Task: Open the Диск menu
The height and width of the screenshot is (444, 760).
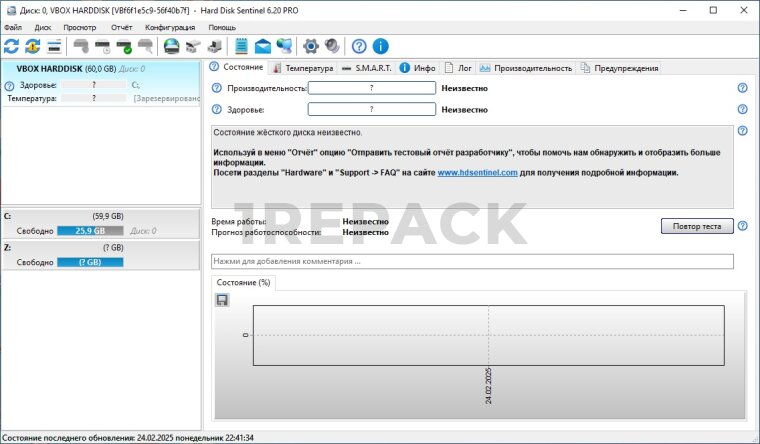Action: (42, 27)
